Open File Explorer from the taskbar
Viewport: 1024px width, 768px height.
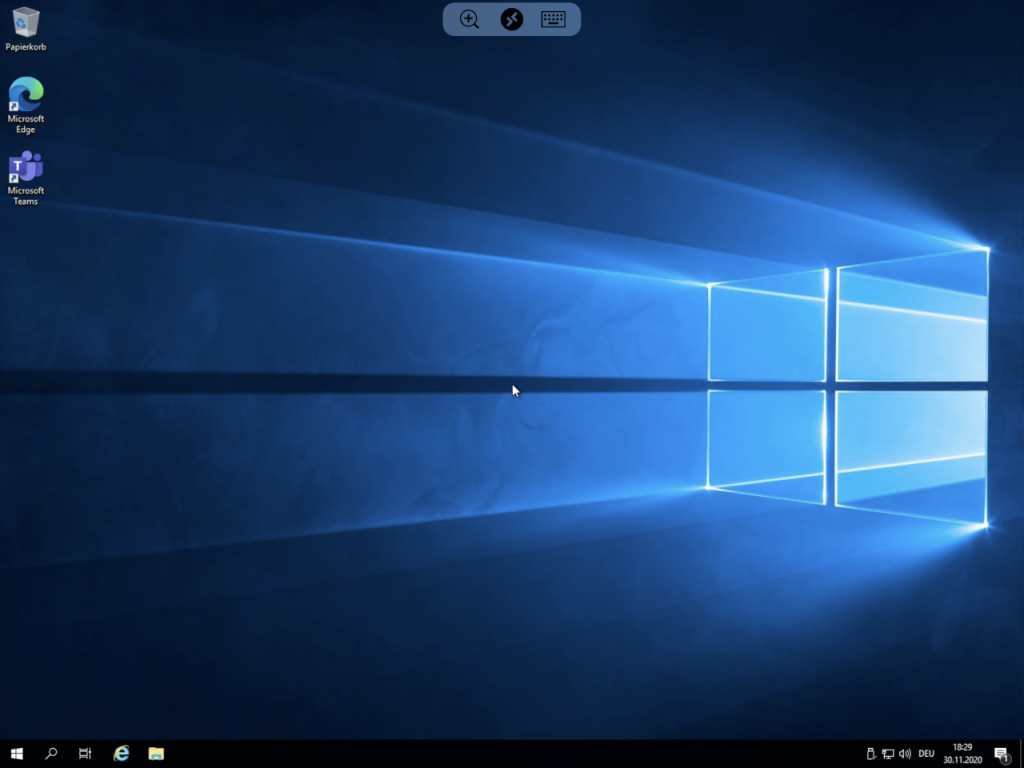[x=156, y=753]
